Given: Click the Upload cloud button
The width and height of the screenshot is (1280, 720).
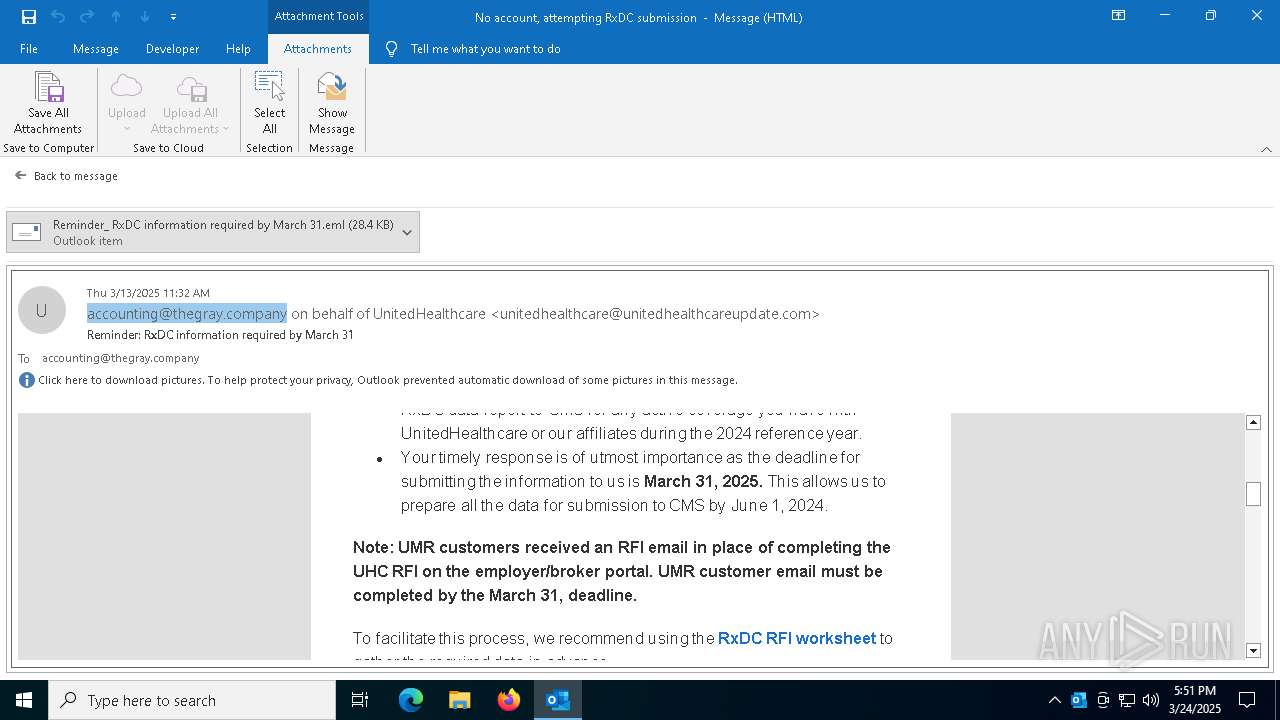Looking at the screenshot, I should point(127,103).
